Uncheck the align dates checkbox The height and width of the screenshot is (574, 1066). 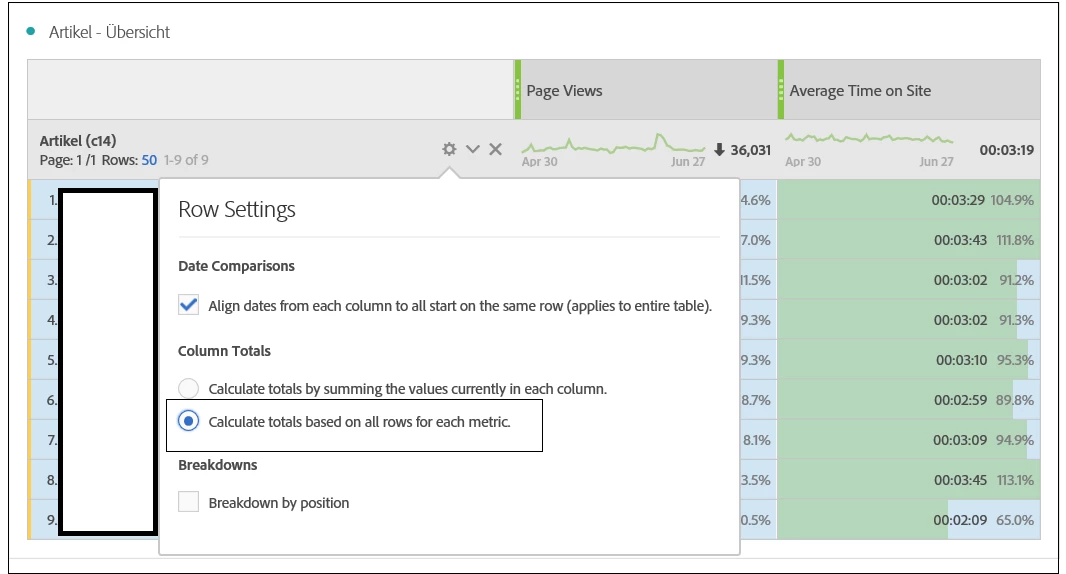click(x=188, y=305)
